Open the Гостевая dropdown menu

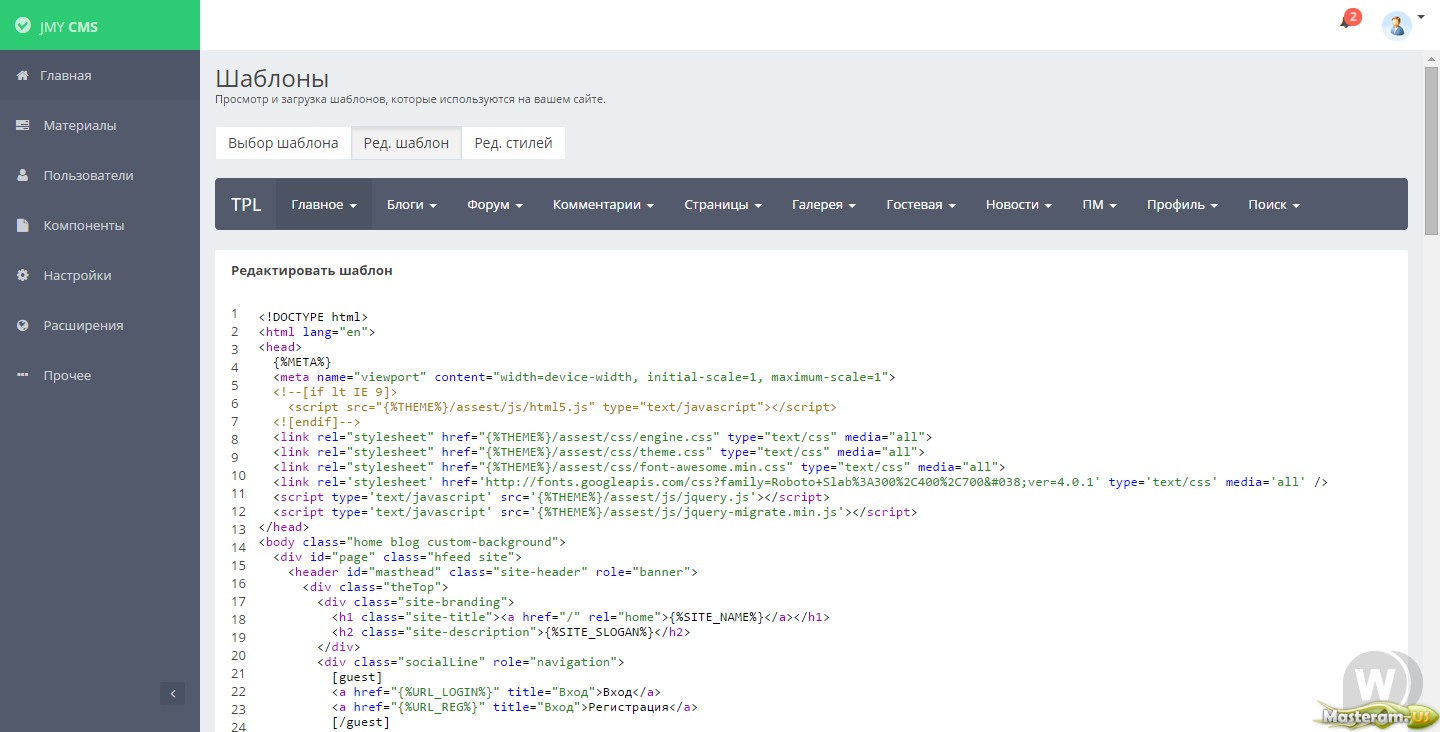click(x=921, y=204)
